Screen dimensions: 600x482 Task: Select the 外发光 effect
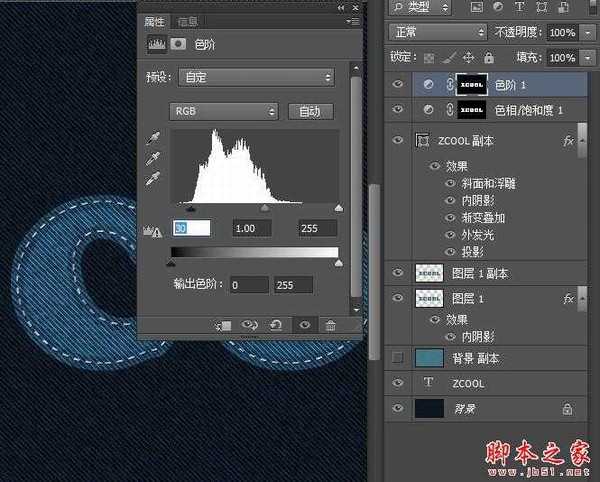tap(478, 235)
